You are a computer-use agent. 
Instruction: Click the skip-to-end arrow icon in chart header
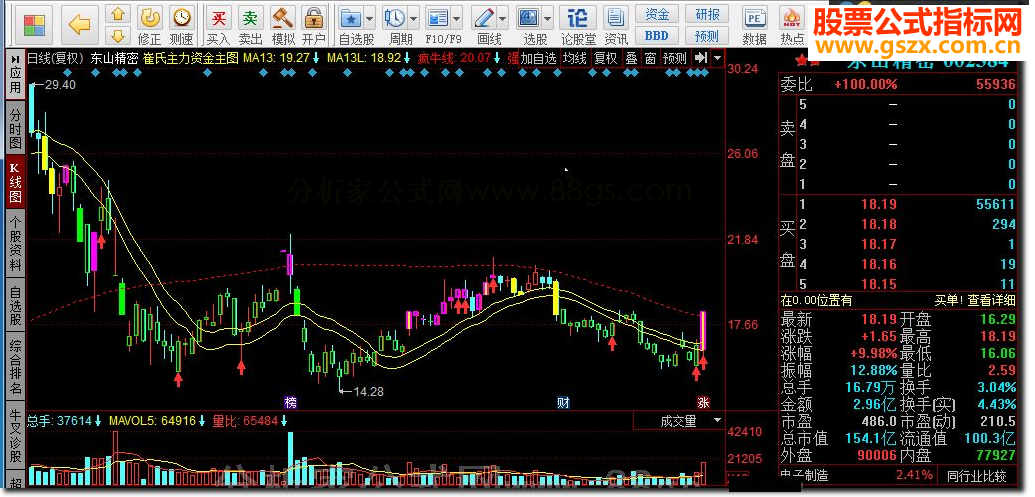tap(701, 57)
